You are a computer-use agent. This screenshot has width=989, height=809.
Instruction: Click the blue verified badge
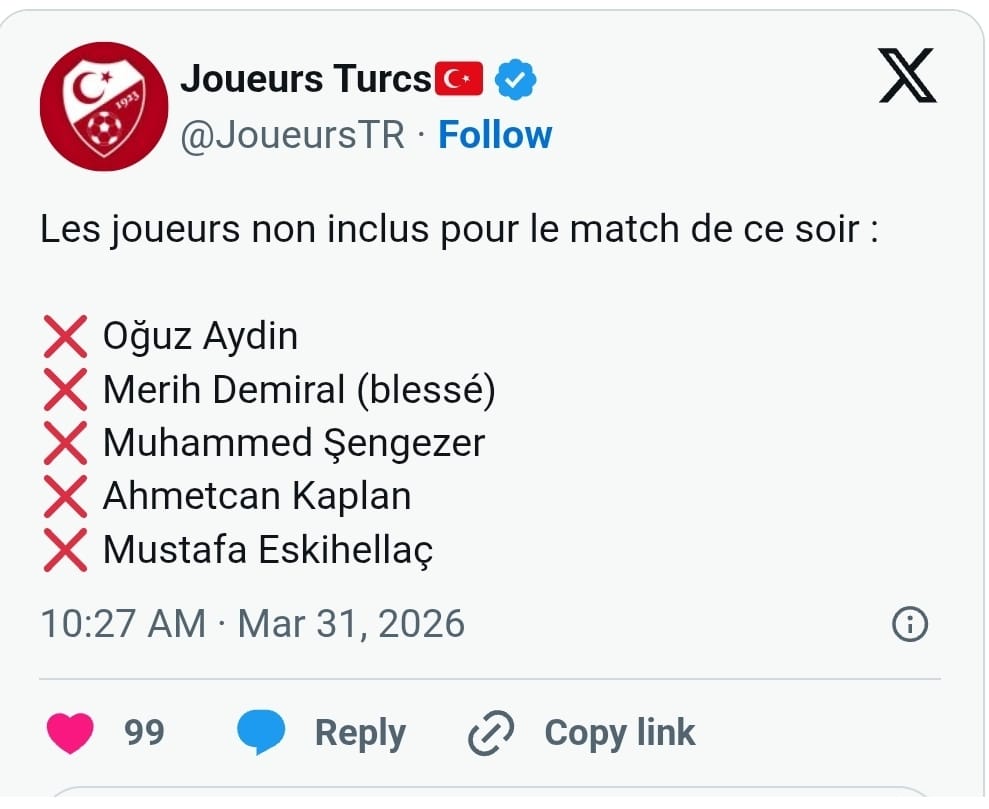tap(517, 79)
